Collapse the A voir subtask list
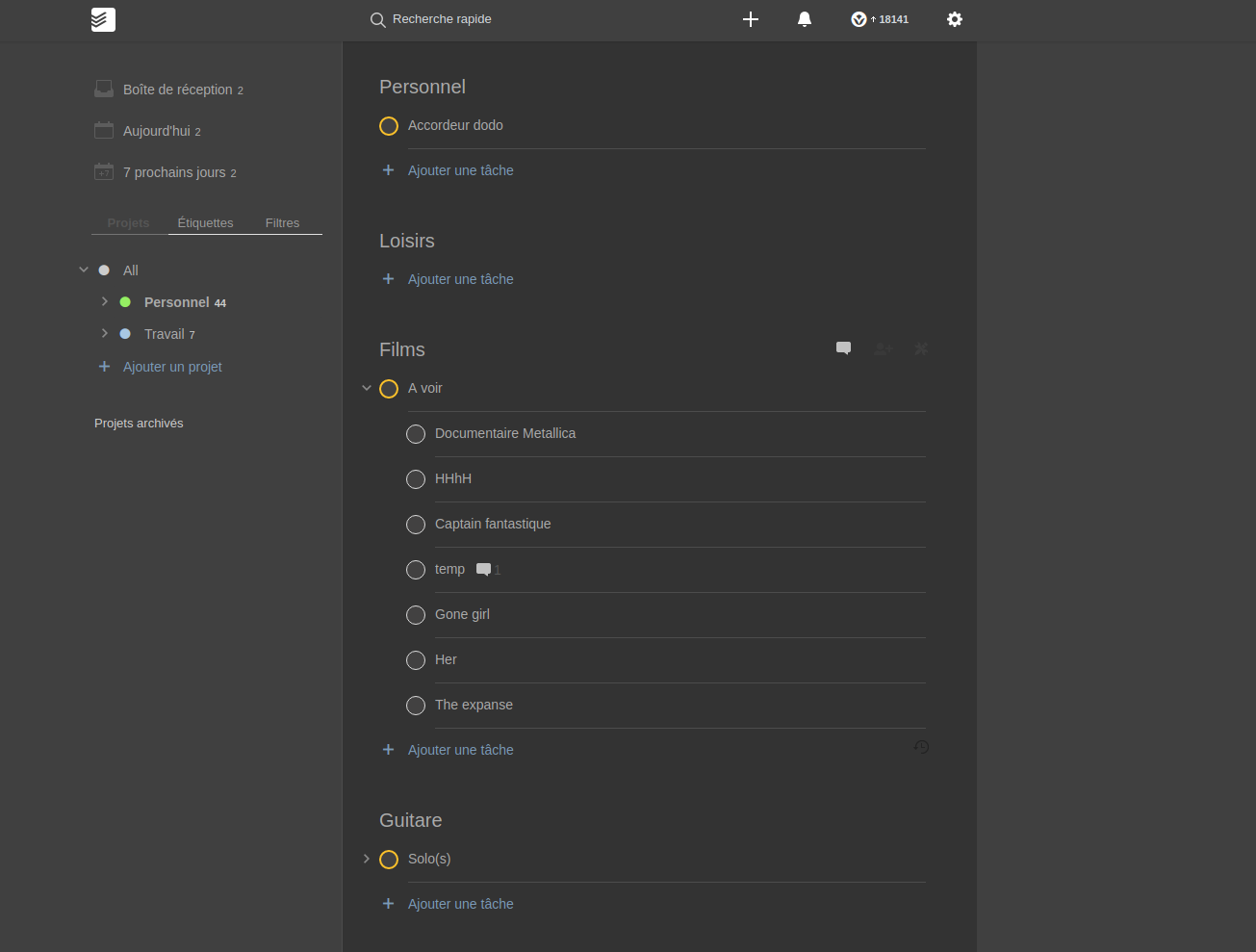 (x=366, y=388)
